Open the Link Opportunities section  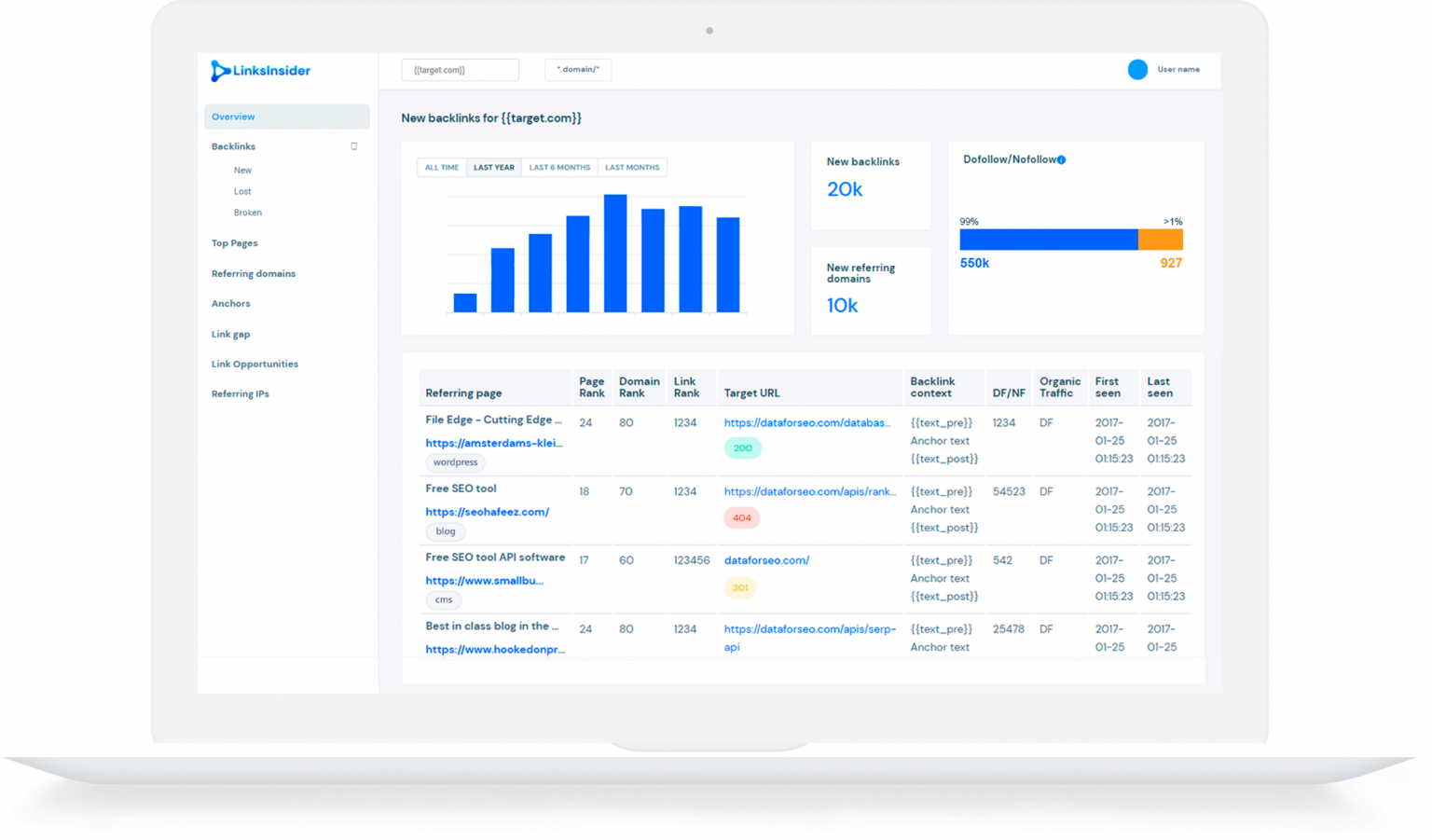[x=255, y=364]
